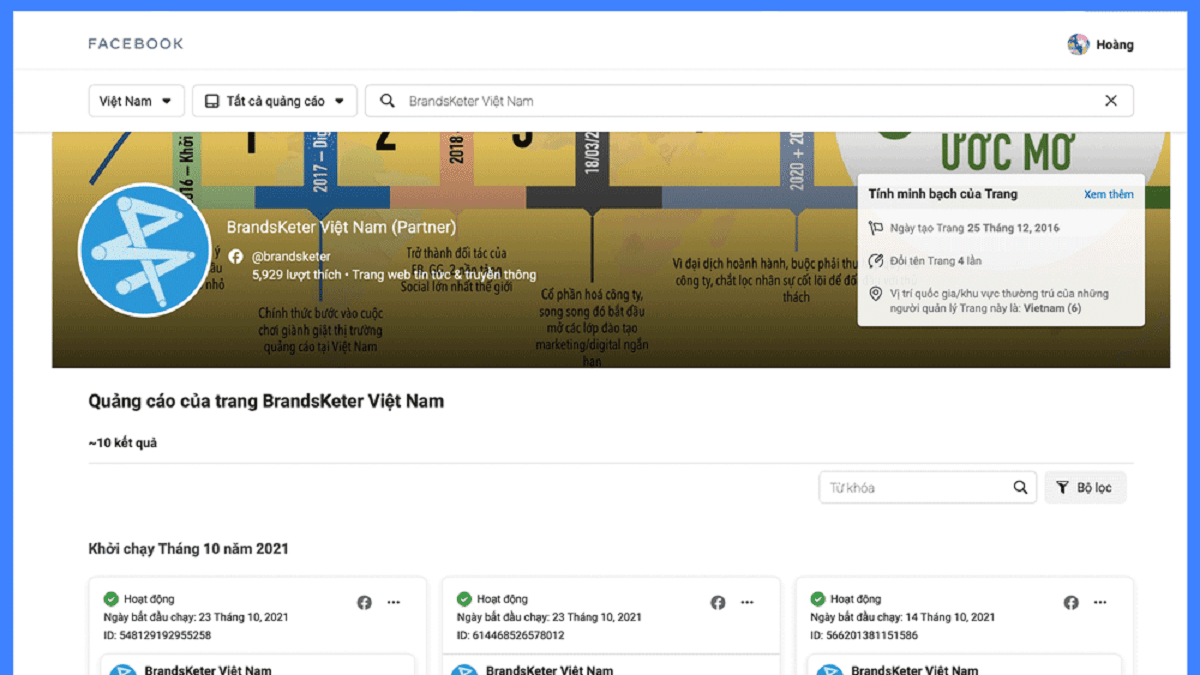Click active checkmark on ad 548129192955258
1200x675 pixels.
pos(111,599)
